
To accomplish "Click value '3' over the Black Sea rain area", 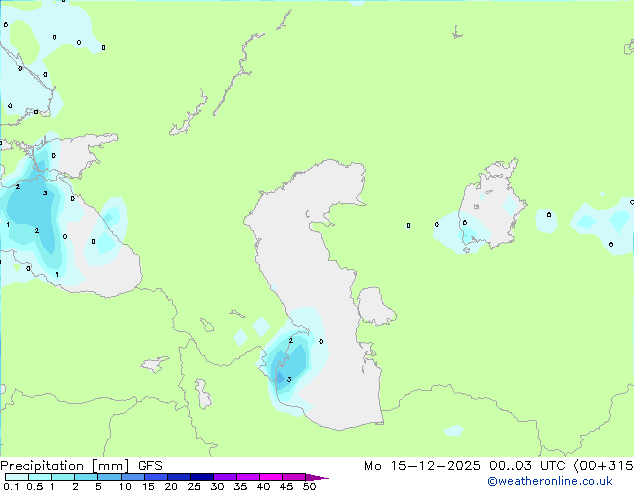I will 45,193.
